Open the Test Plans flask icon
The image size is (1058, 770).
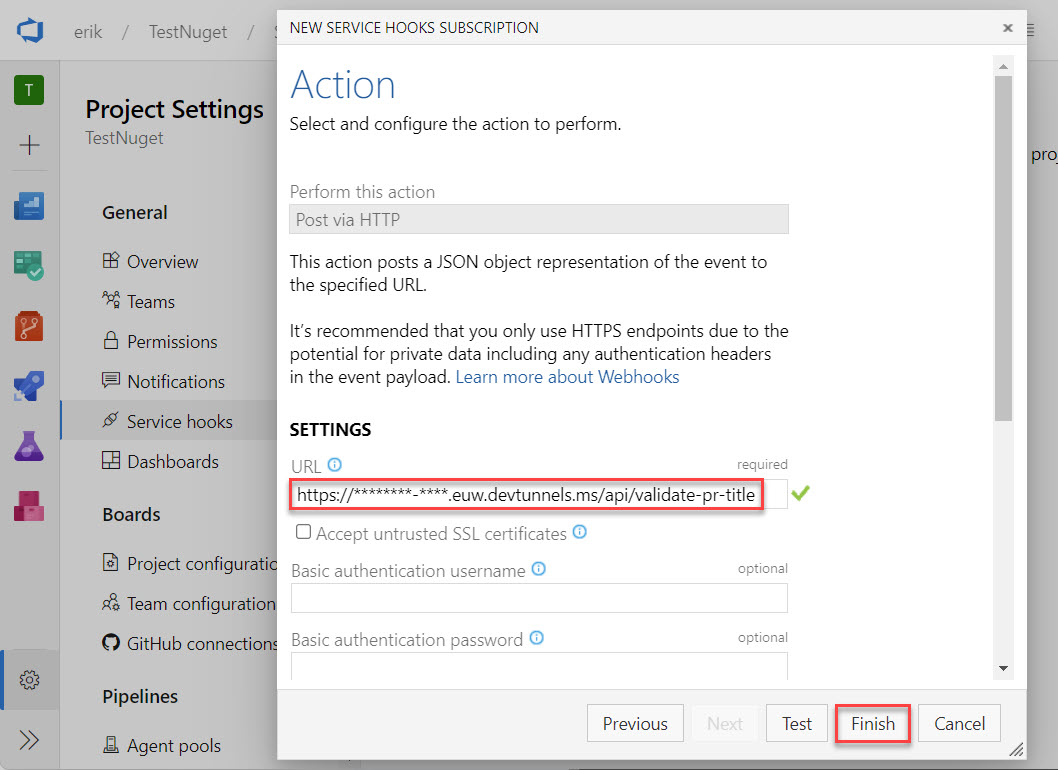click(29, 446)
